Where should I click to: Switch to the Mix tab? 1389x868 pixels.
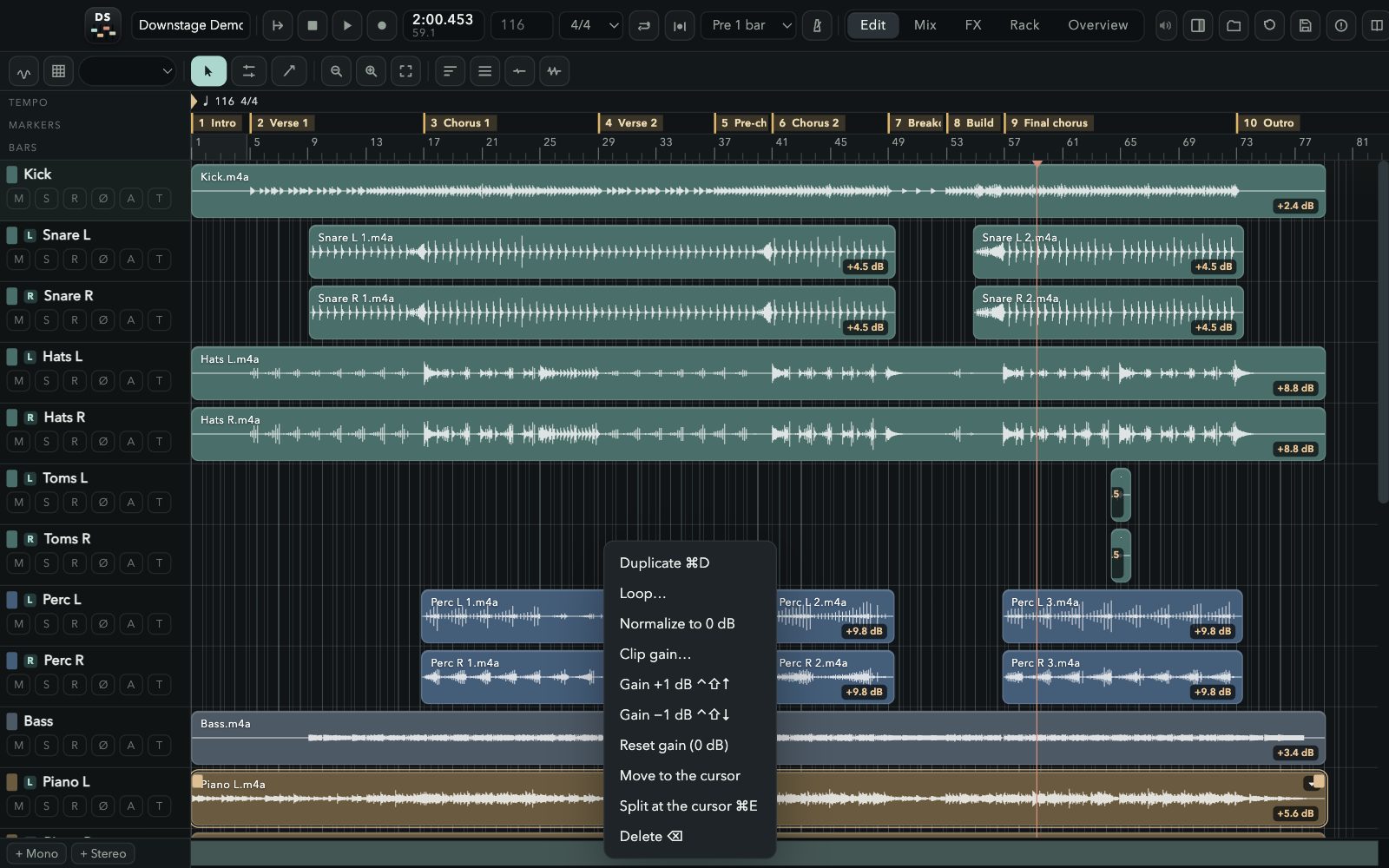pos(925,25)
